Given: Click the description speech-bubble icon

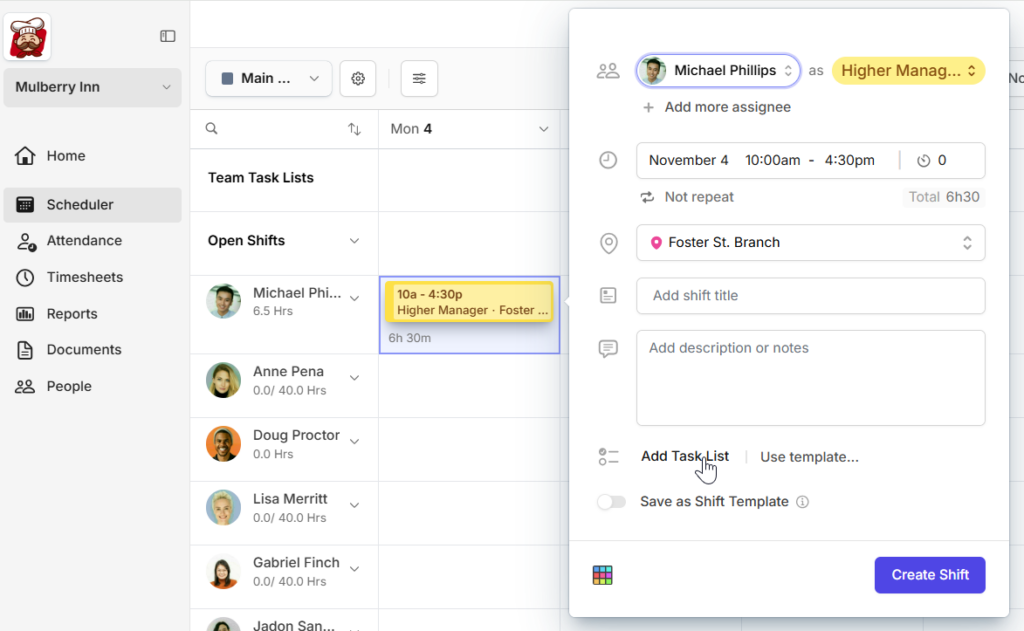Looking at the screenshot, I should [609, 348].
